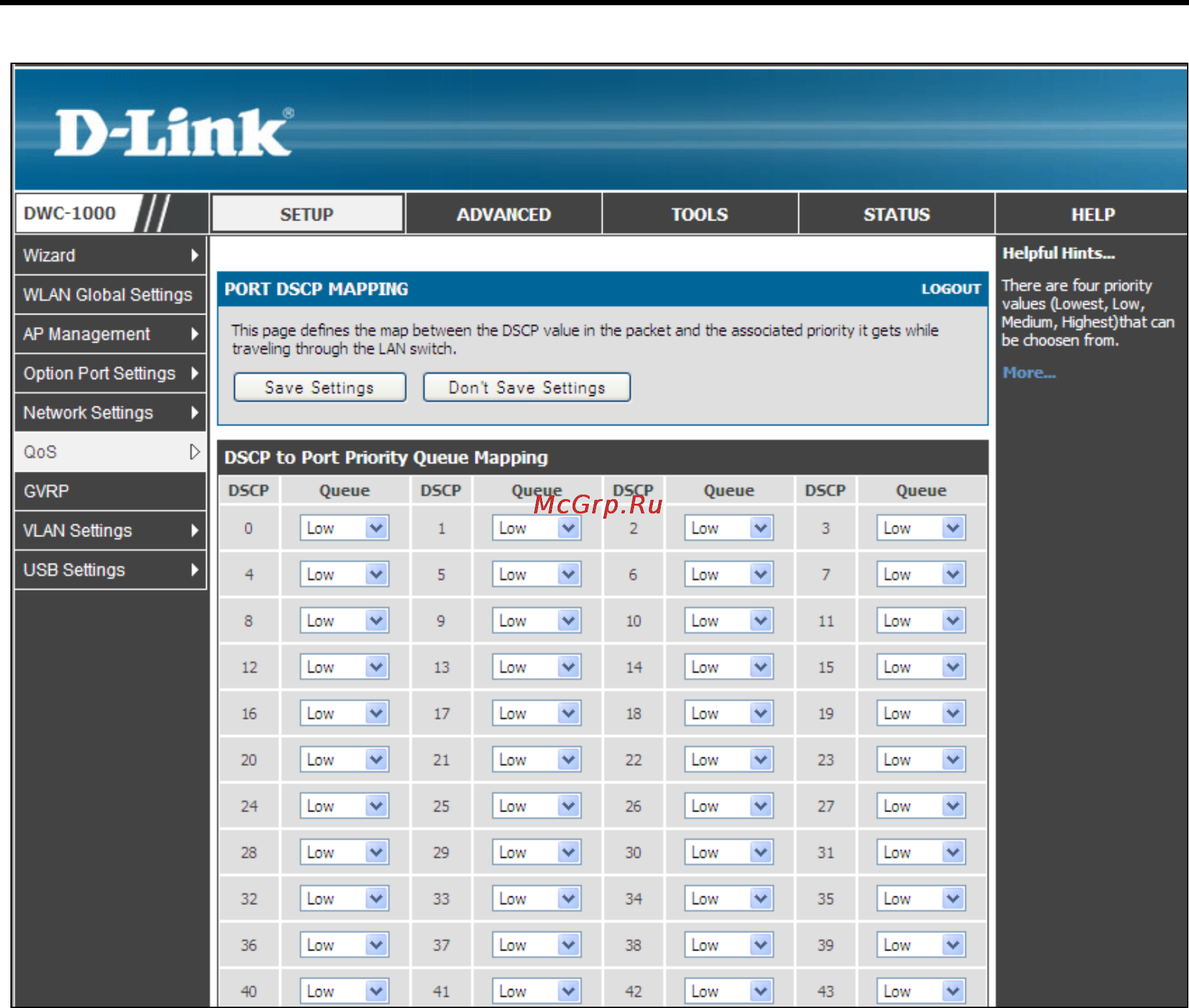Image resolution: width=1189 pixels, height=1008 pixels.
Task: Open the More... help link
Action: (x=1029, y=373)
